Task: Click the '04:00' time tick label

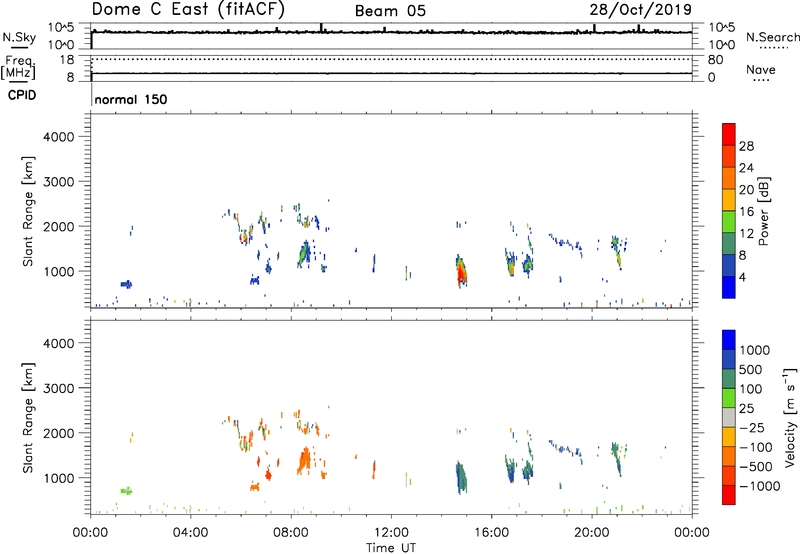Action: pyautogui.click(x=190, y=533)
